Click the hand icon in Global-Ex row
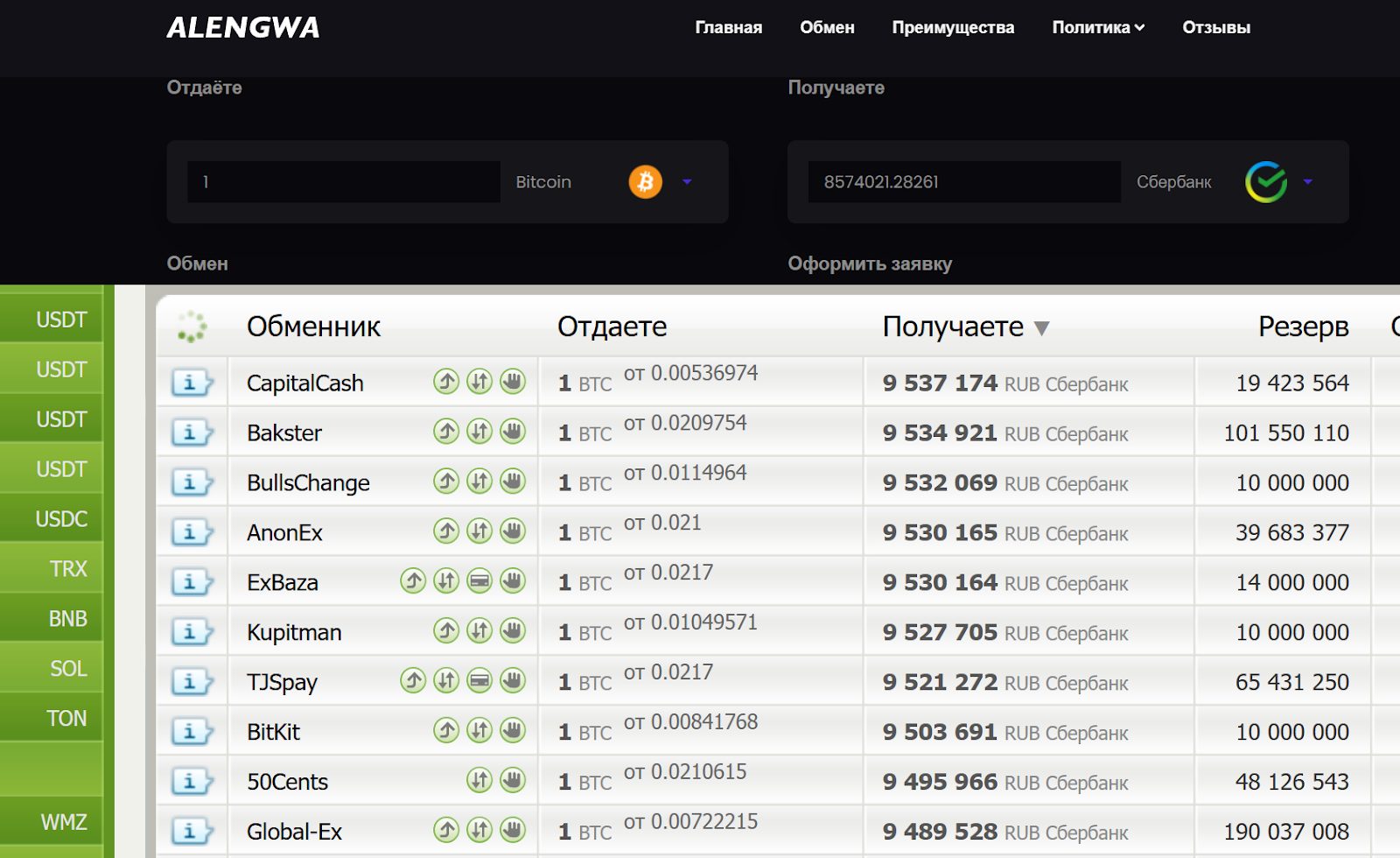The image size is (1400, 858). pyautogui.click(x=513, y=831)
